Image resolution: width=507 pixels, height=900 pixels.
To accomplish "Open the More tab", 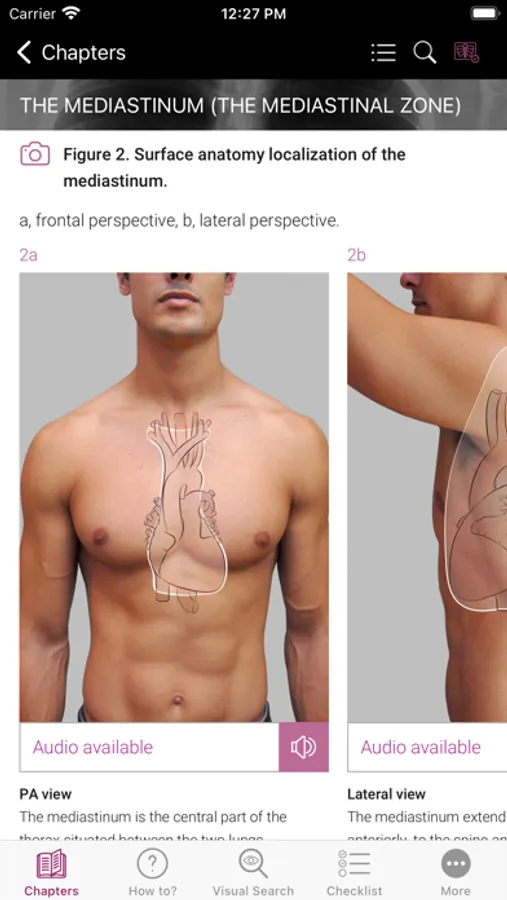I will (x=455, y=872).
